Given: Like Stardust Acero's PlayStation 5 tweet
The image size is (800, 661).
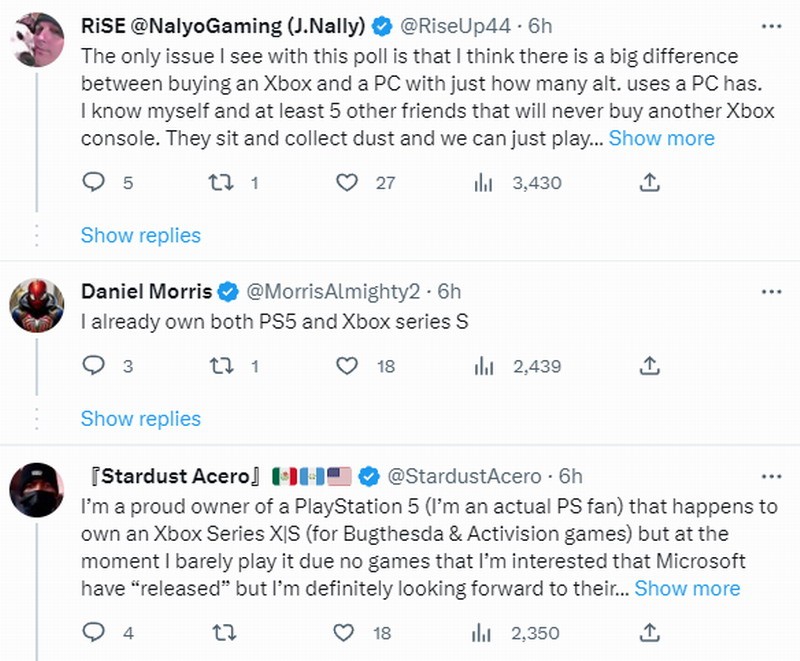Looking at the screenshot, I should (x=347, y=632).
